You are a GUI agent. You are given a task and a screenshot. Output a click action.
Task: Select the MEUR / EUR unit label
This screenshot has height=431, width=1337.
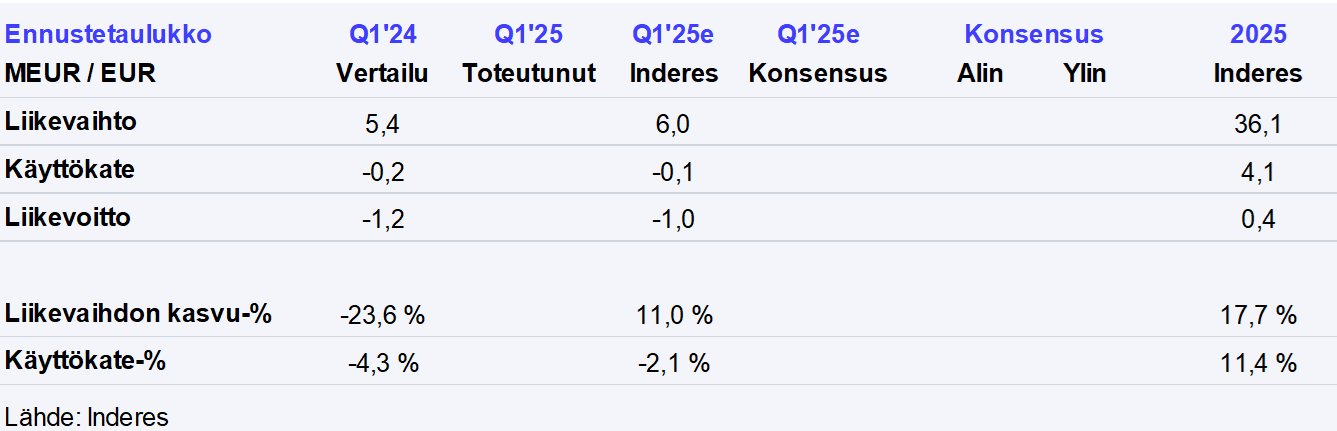tap(80, 73)
